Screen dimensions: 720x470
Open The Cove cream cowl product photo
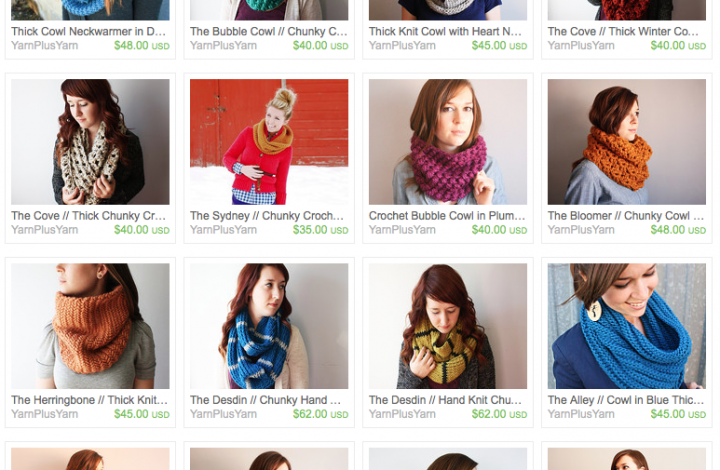pyautogui.click(x=90, y=142)
